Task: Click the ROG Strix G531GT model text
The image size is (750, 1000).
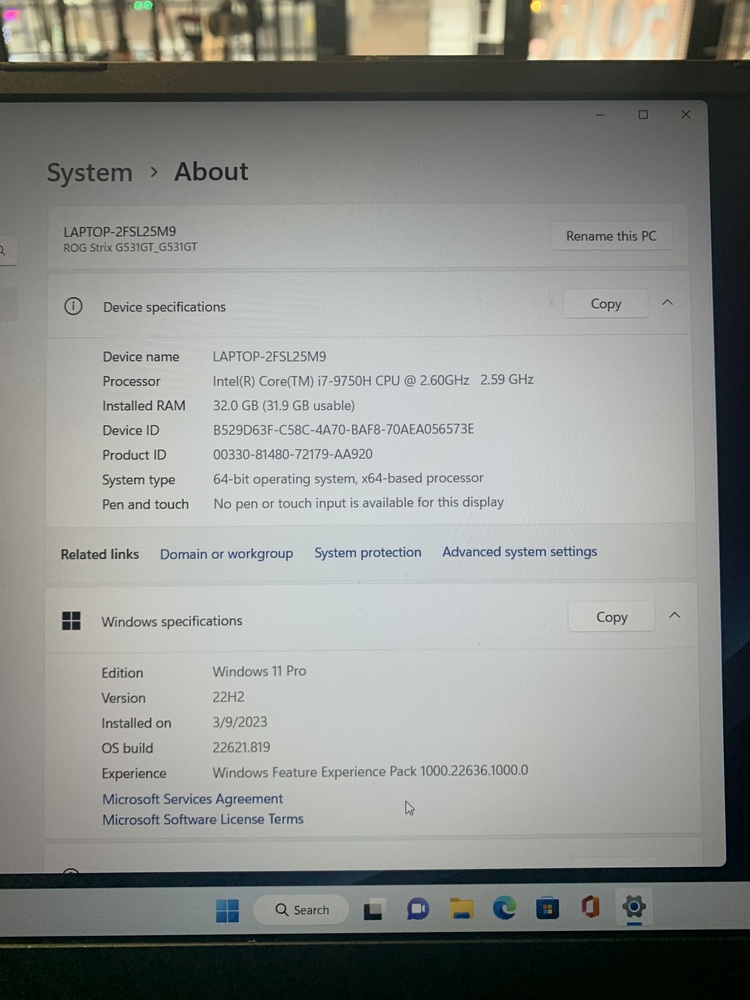Action: pos(130,247)
